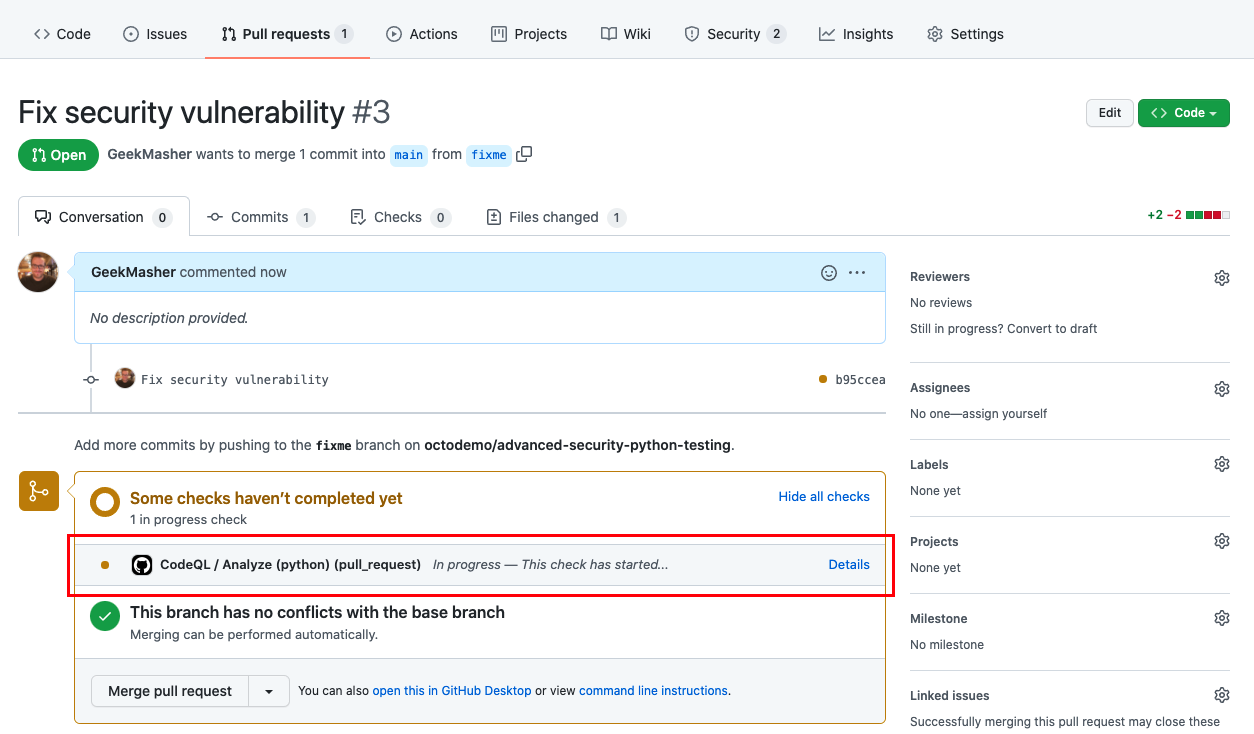Click the Reviewers heading
Viewport: 1254px width, 734px height.
pyautogui.click(x=940, y=277)
